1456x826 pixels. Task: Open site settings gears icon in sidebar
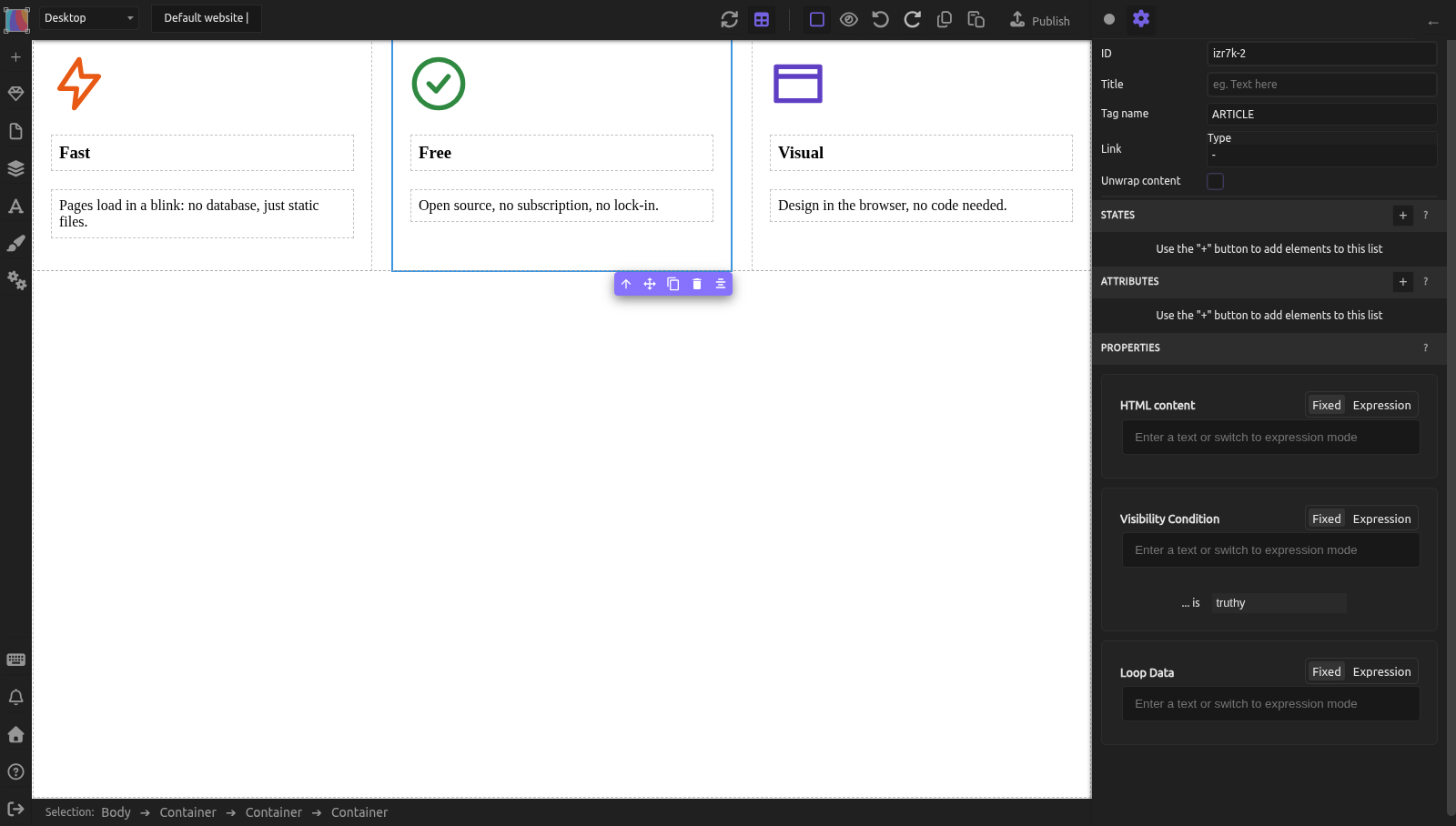(x=16, y=280)
